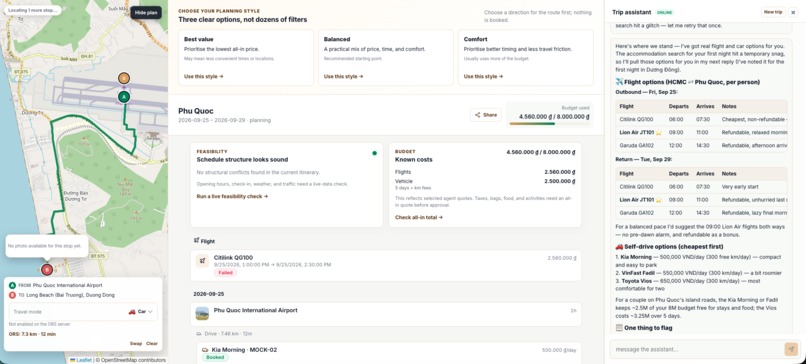
Task: Select the Best value card
Action: click(246, 58)
